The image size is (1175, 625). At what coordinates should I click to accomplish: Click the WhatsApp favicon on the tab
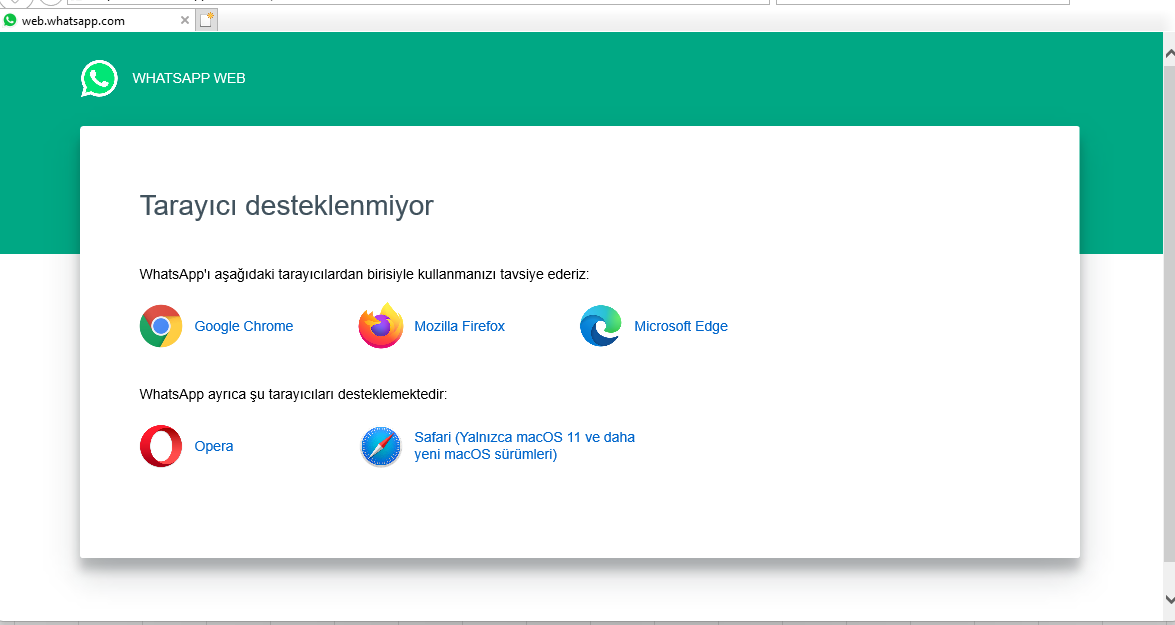[10, 20]
